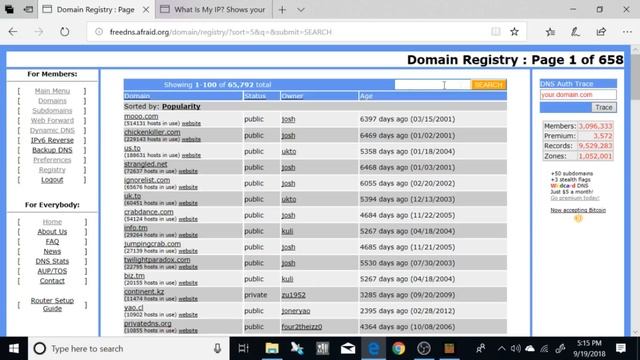640x360 pixels.
Task: Open OneDrive cloud tray icon
Action: pyautogui.click(x=530, y=349)
